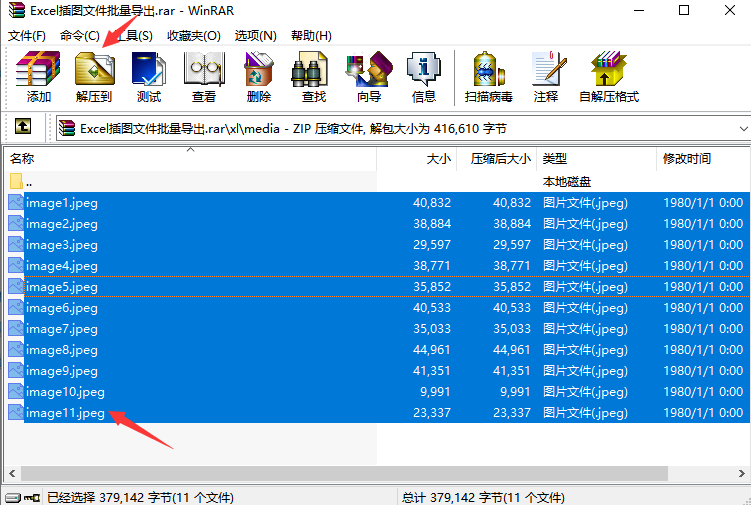Sort by Packed size (压缩后大小) header
The height and width of the screenshot is (505, 751).
coord(497,159)
